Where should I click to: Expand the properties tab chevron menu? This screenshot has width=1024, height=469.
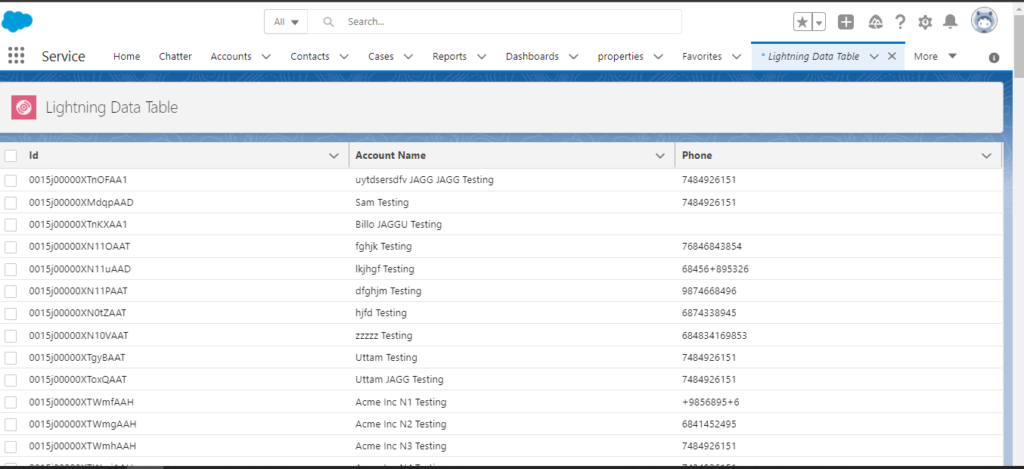(658, 57)
